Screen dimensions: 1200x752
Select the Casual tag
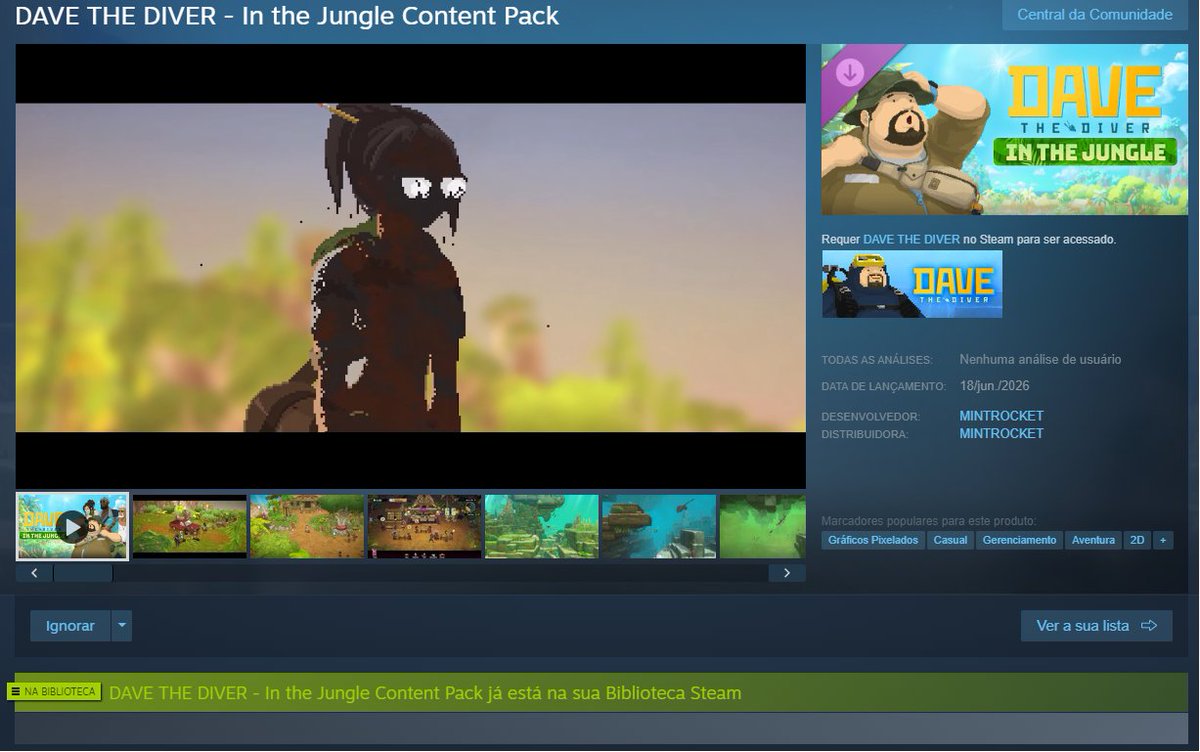pyautogui.click(x=950, y=540)
